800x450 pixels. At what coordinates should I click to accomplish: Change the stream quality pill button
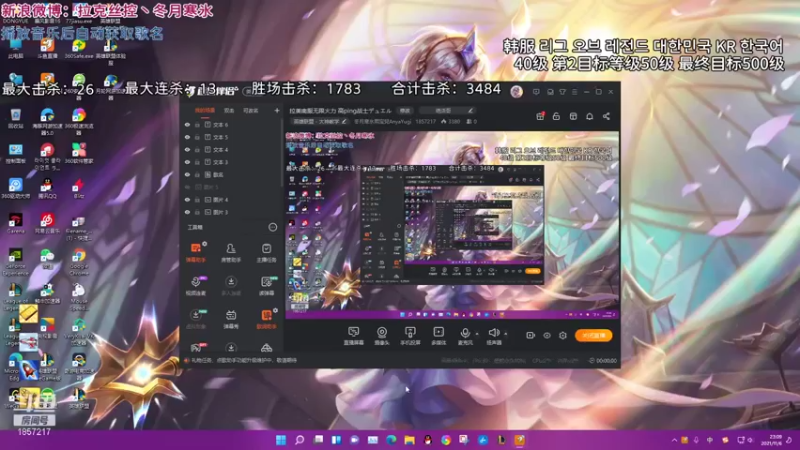pyautogui.click(x=405, y=111)
